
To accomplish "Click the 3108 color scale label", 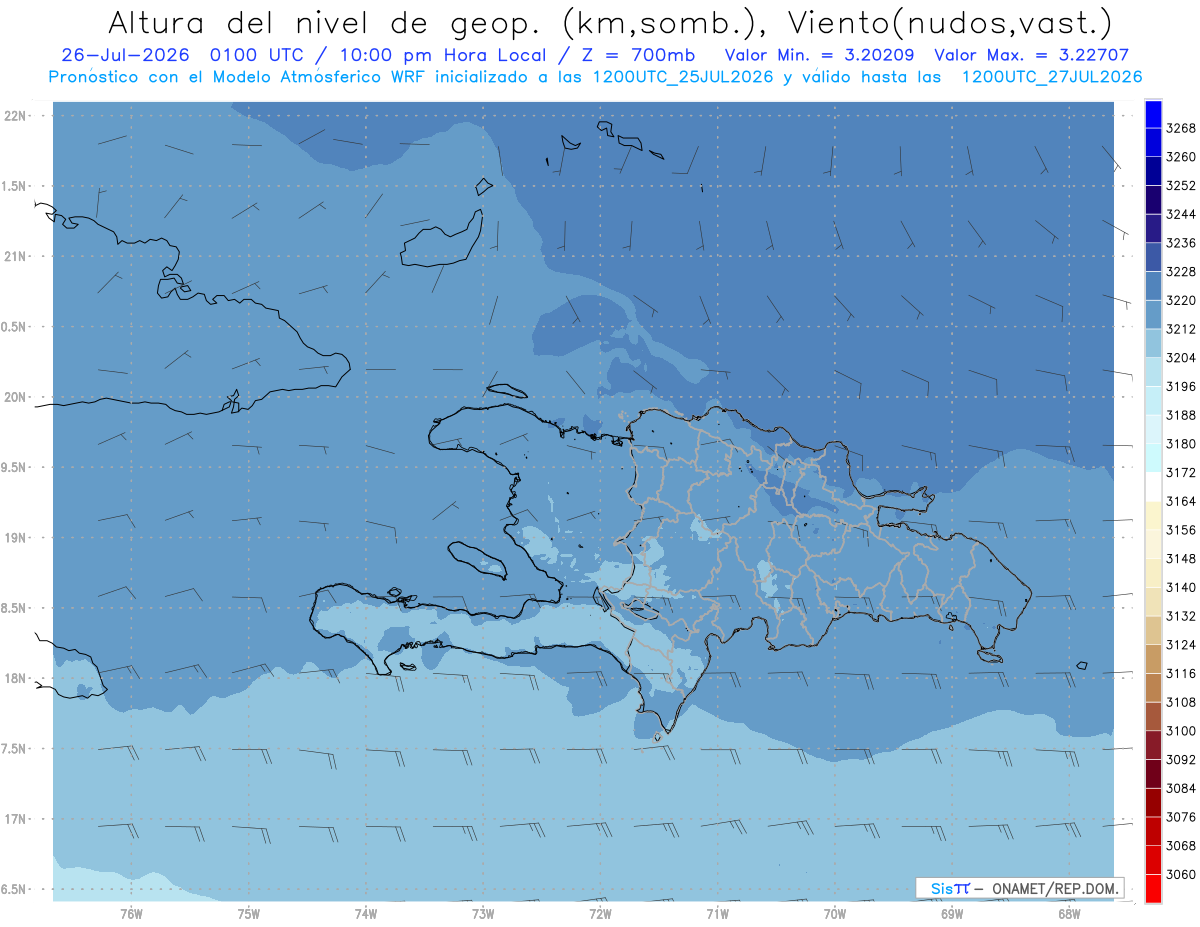I will click(1181, 702).
